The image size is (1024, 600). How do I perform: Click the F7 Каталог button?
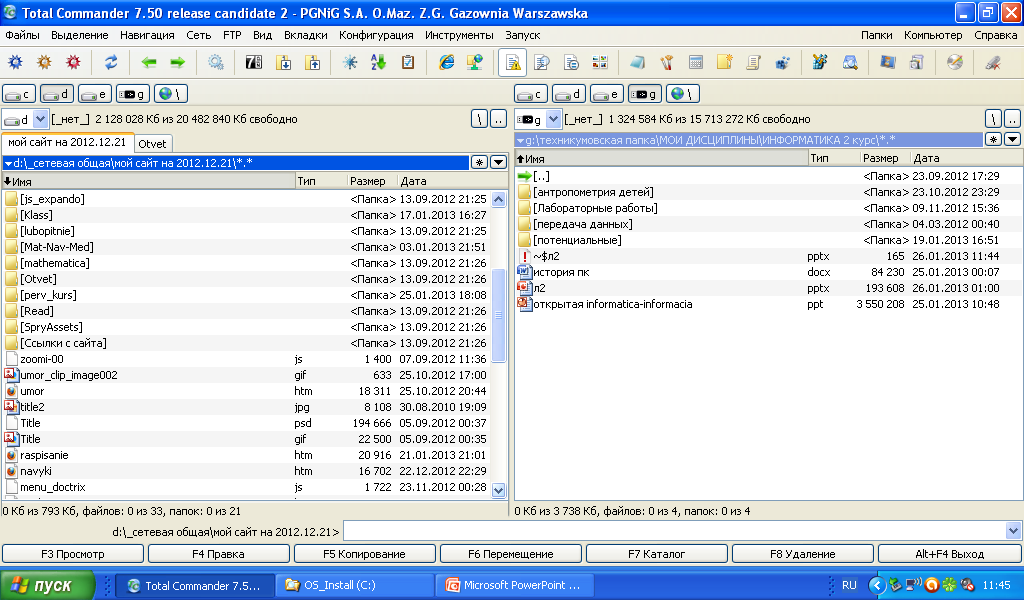[x=656, y=554]
